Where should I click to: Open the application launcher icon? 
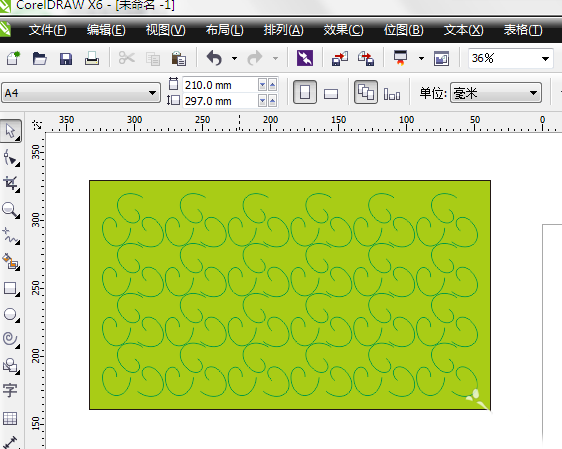[400, 58]
